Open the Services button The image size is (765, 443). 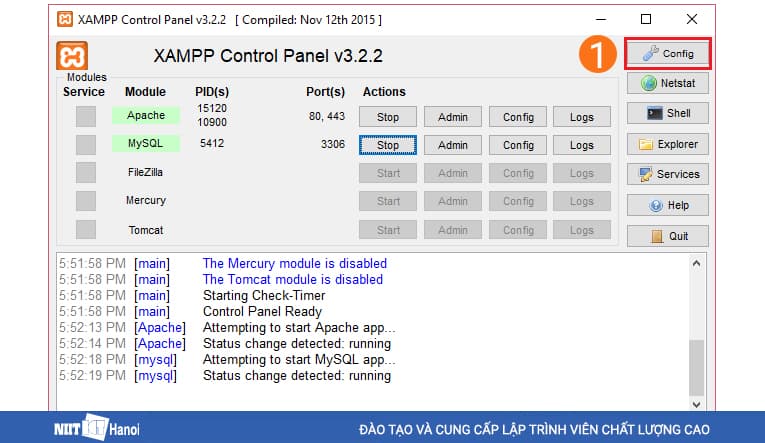click(x=667, y=174)
